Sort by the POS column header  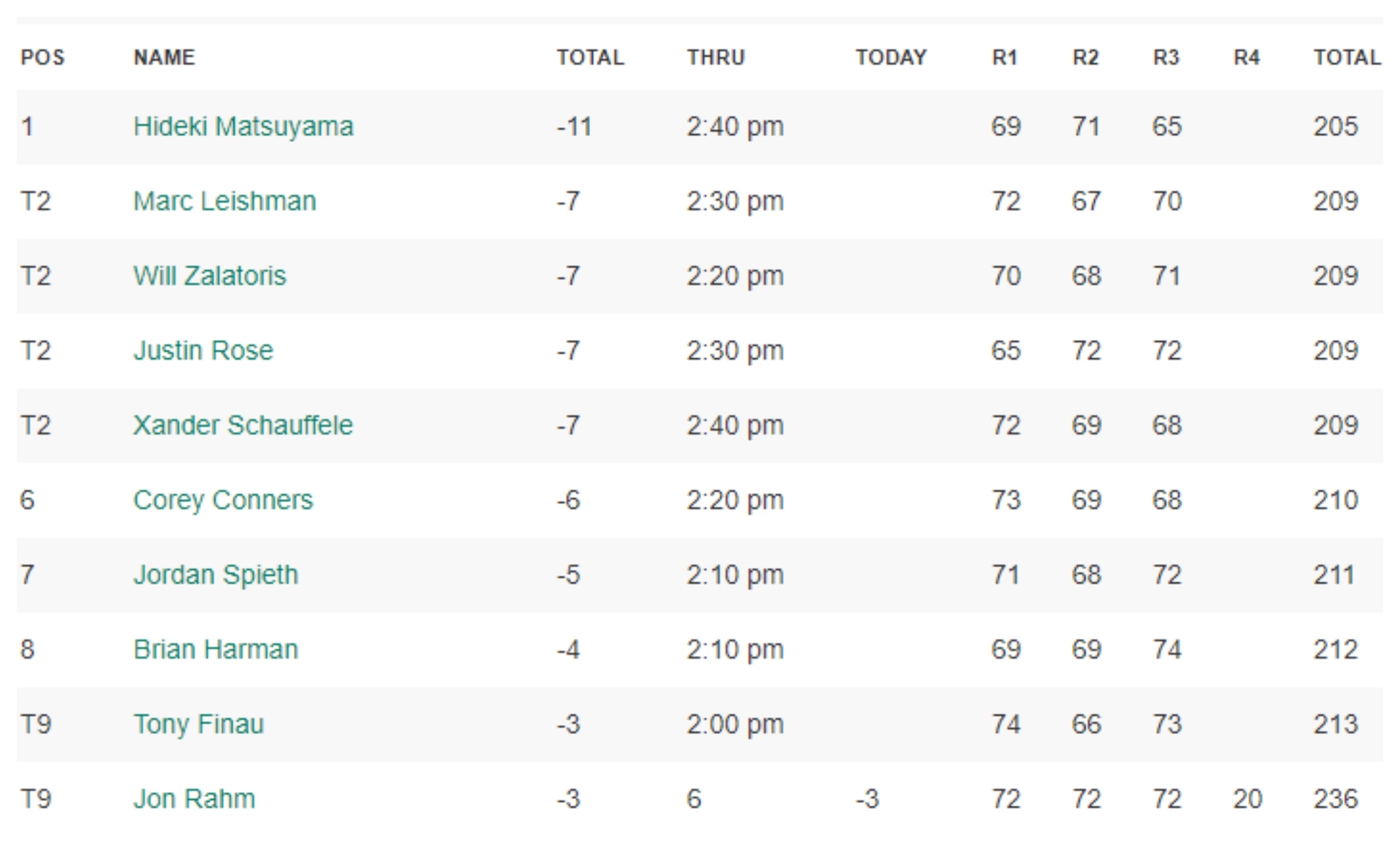tap(42, 57)
